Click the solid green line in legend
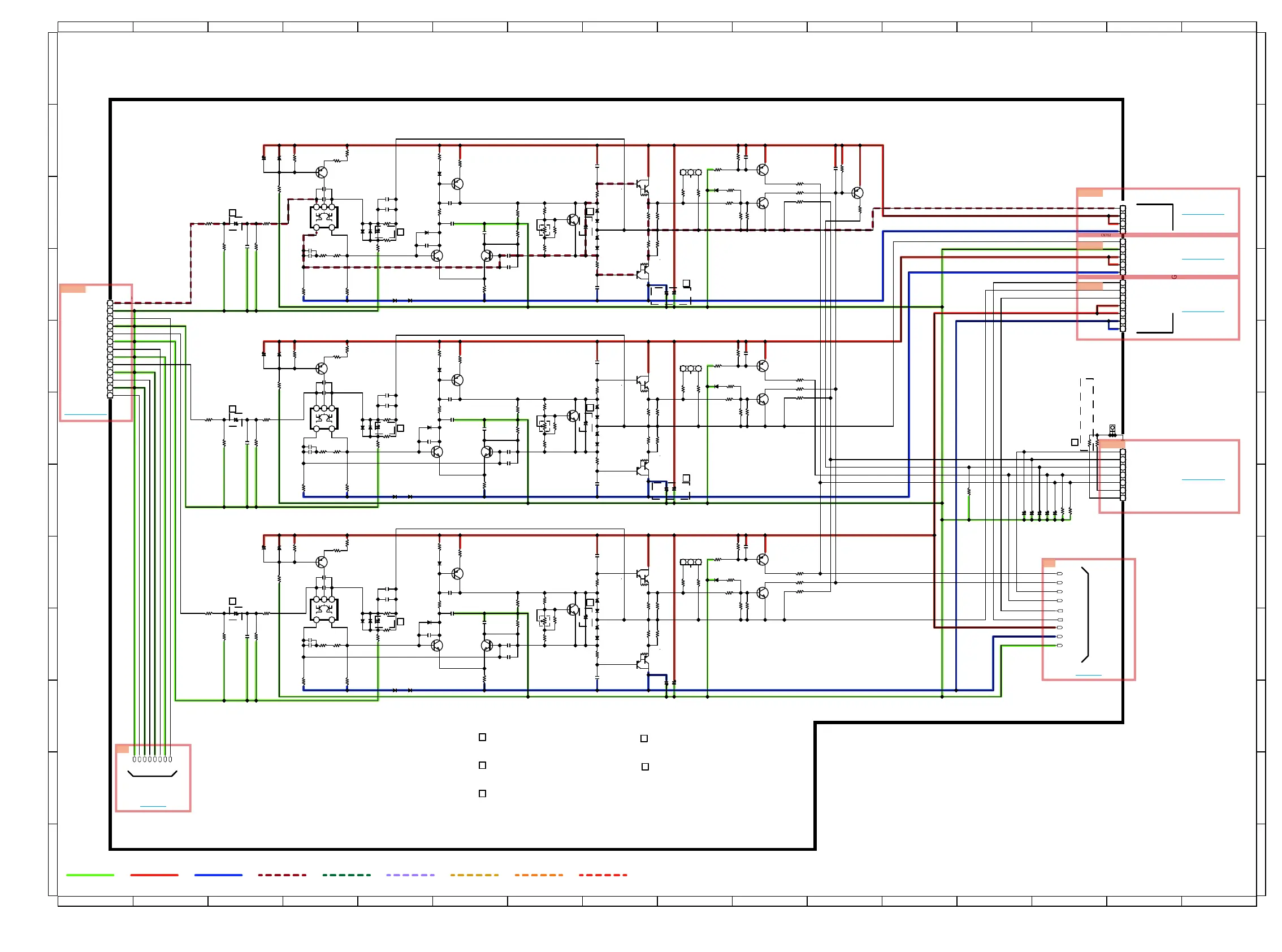Viewport: 1282px width, 952px height. (90, 875)
